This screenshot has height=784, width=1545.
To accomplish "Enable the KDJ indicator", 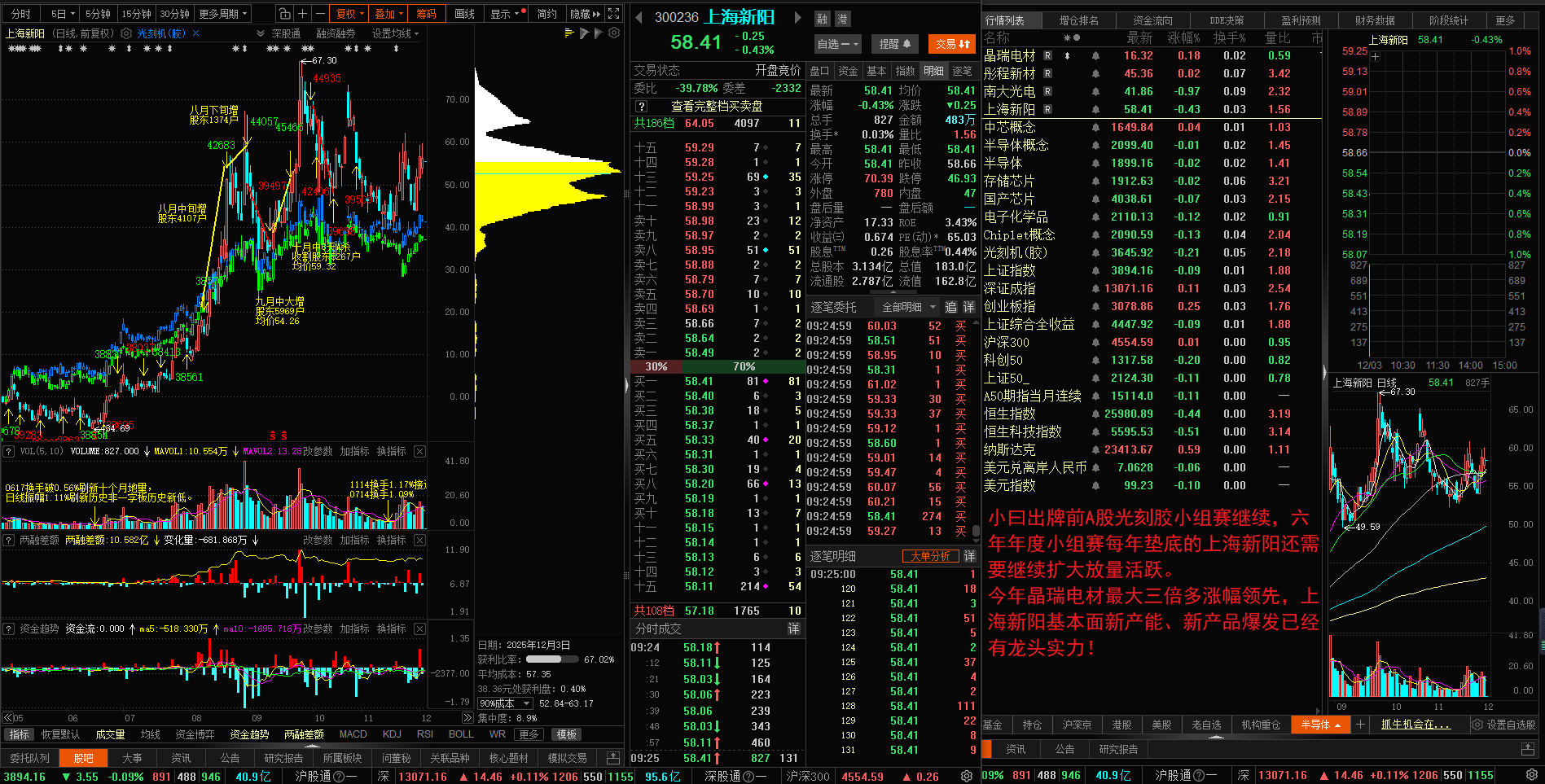I will tap(392, 734).
